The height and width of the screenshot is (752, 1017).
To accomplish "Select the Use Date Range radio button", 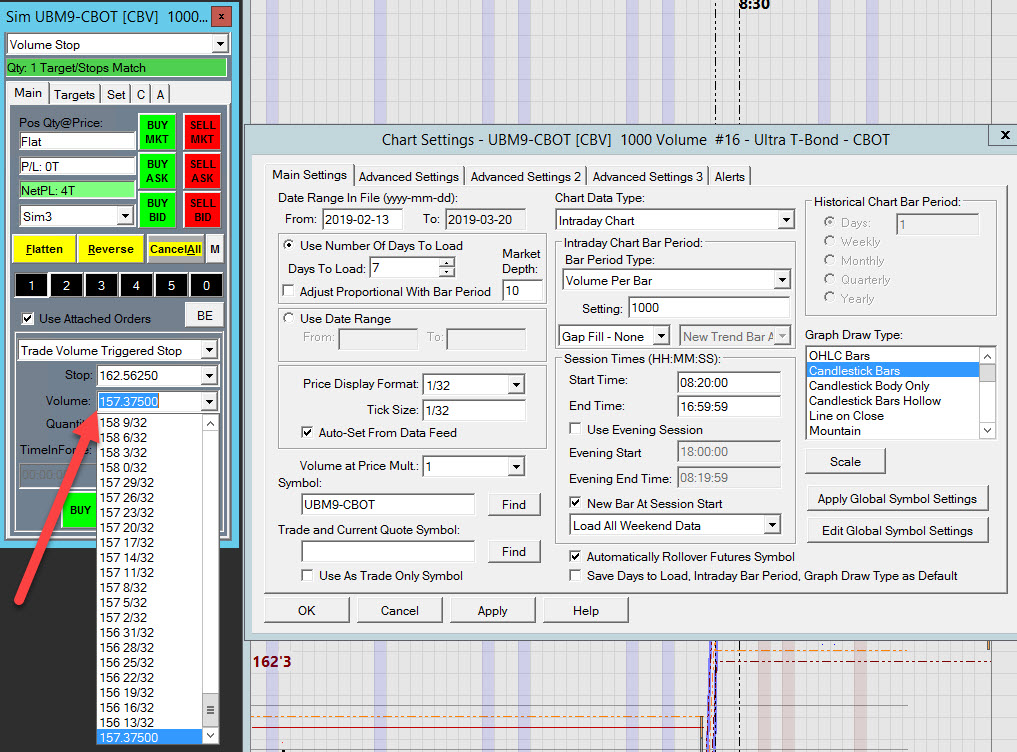I will coord(290,319).
